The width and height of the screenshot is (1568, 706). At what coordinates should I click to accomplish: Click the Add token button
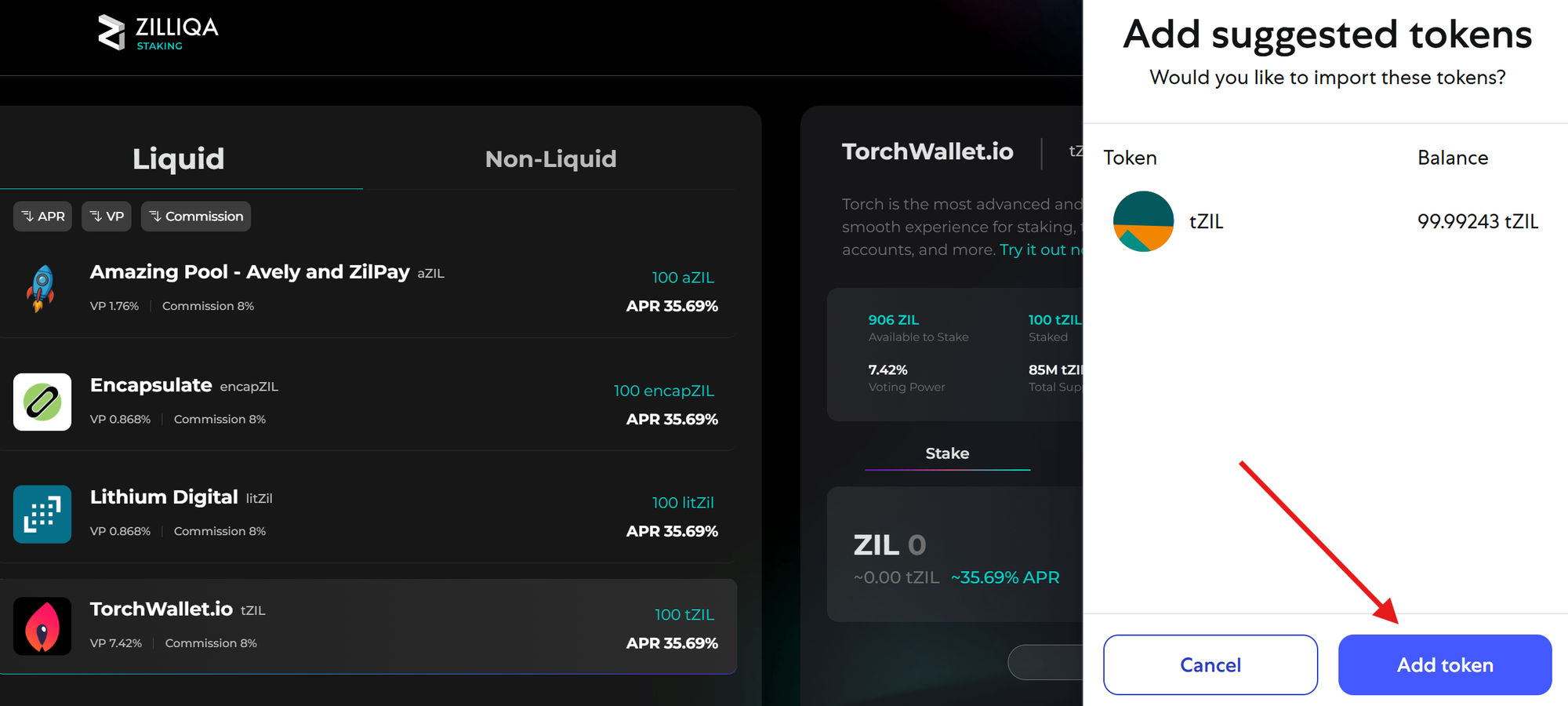1445,664
